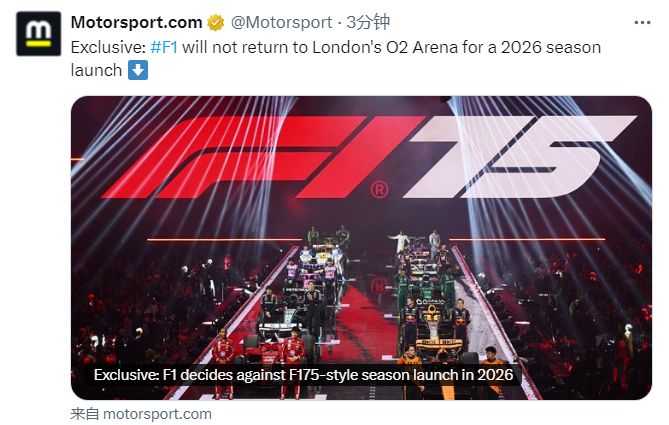Click the gold verified badge
The width and height of the screenshot is (669, 425).
pos(215,23)
